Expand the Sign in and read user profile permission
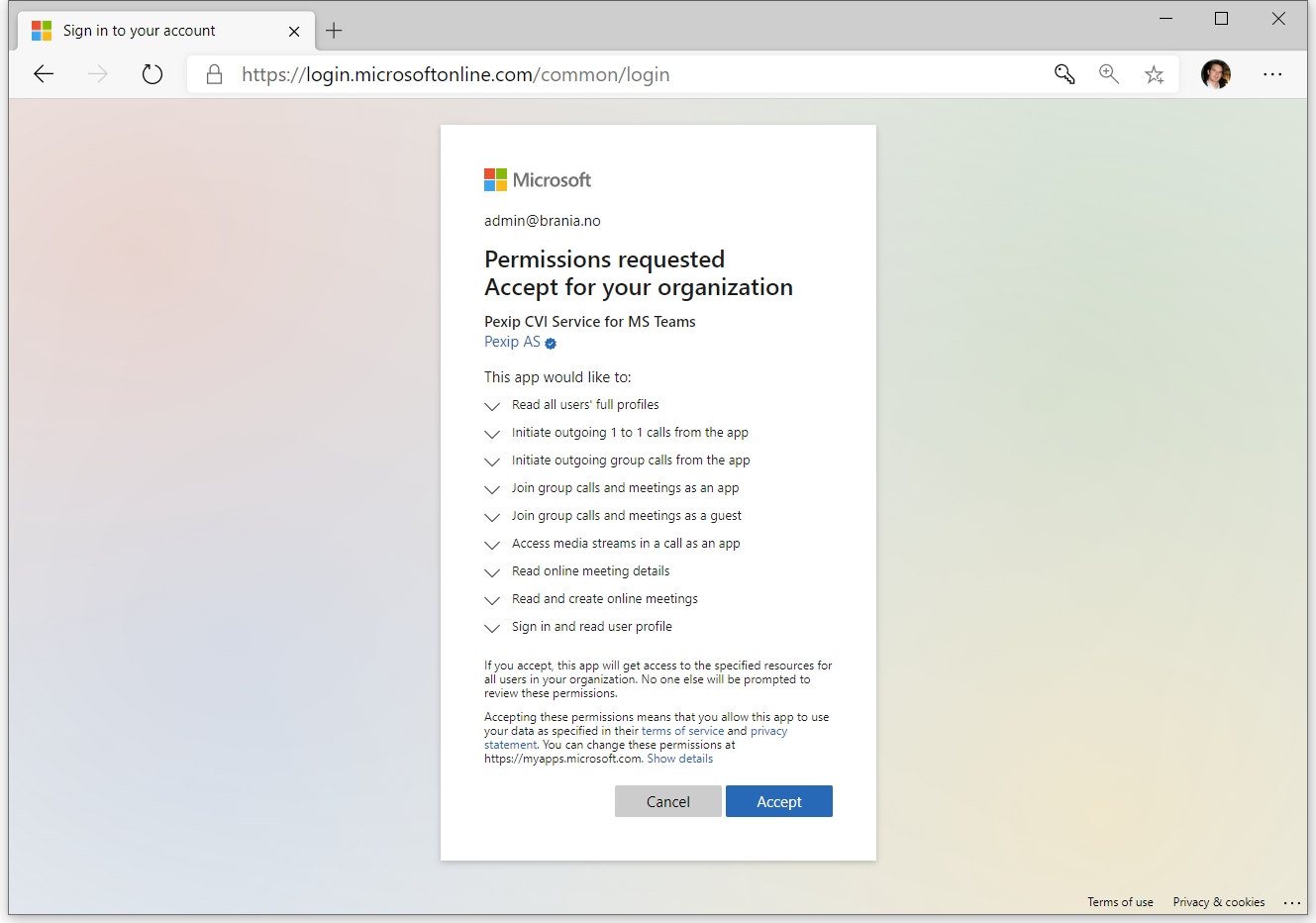1316x923 pixels. tap(492, 627)
